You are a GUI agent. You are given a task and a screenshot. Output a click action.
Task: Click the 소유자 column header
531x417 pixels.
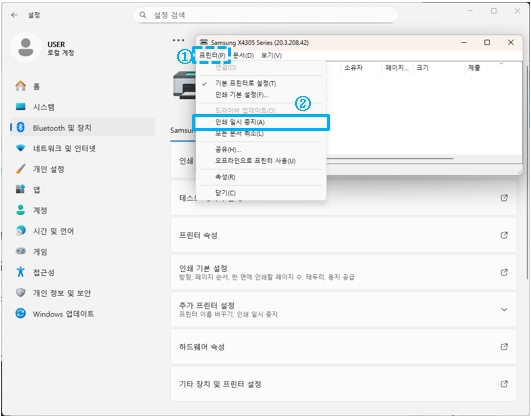(353, 68)
